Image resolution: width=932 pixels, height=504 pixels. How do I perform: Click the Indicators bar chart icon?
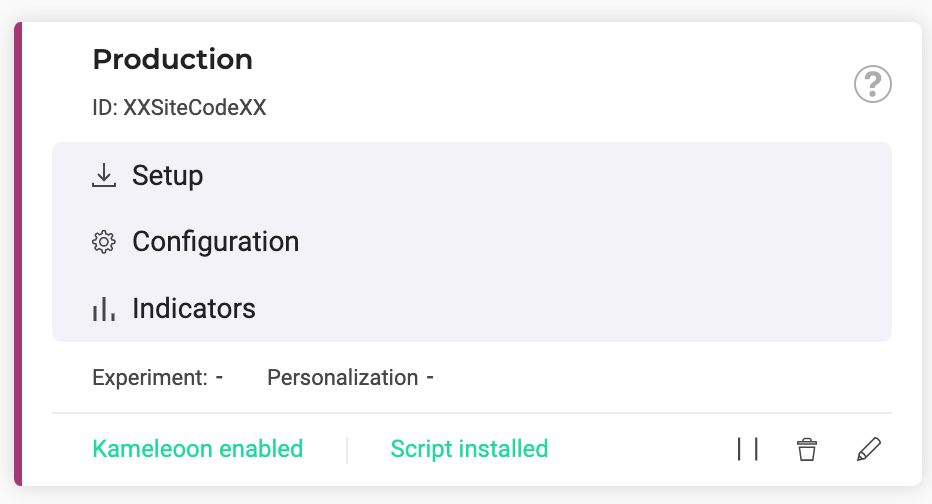(103, 309)
